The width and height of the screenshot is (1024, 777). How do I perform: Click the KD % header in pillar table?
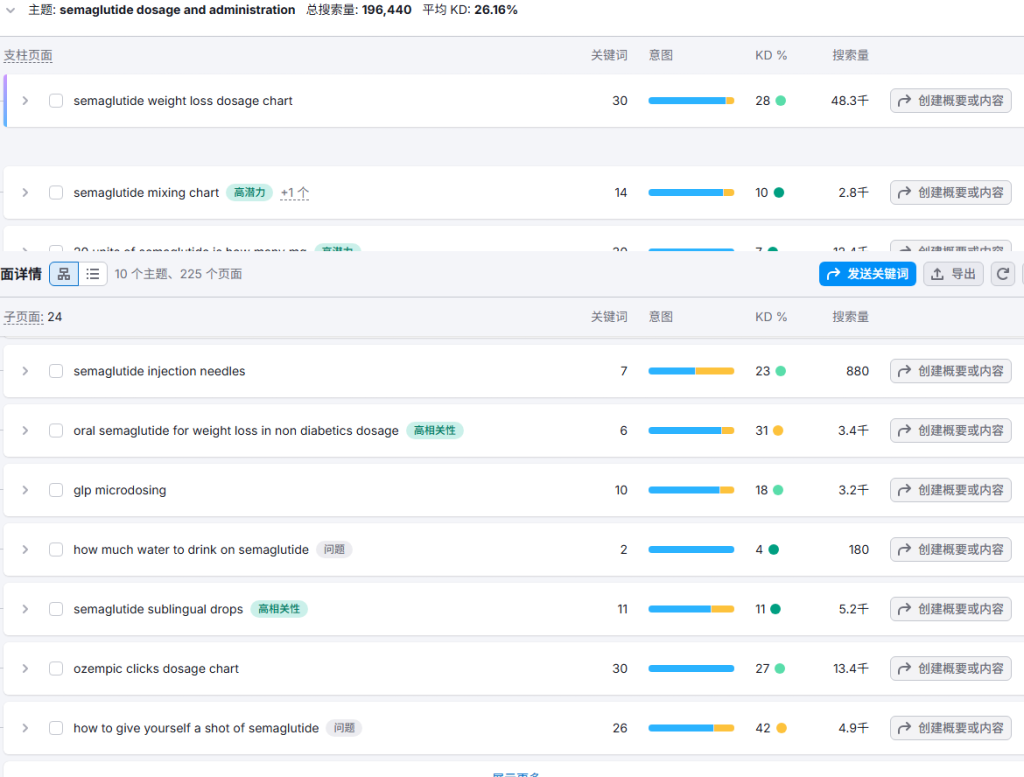[x=771, y=56]
